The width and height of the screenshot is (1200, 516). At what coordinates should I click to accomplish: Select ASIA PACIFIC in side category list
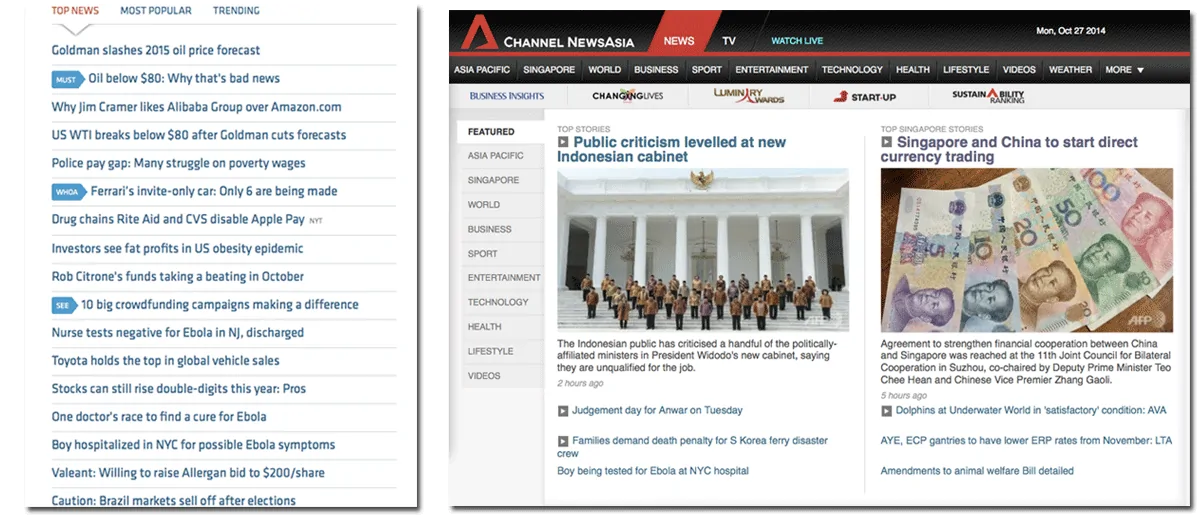pyautogui.click(x=501, y=156)
